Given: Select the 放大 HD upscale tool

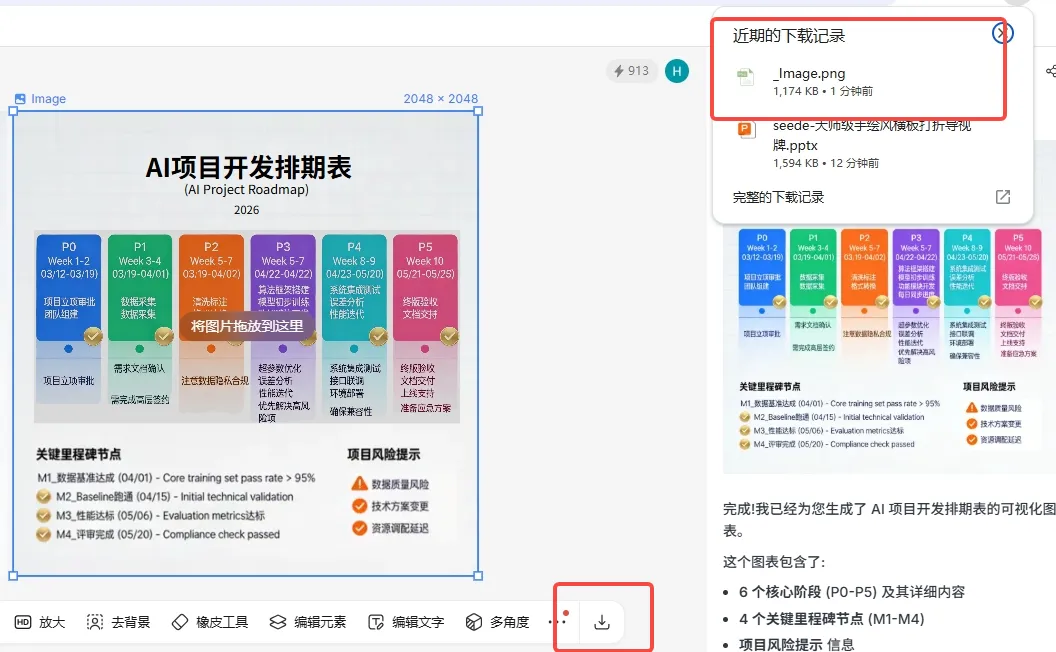Looking at the screenshot, I should pyautogui.click(x=40, y=622).
